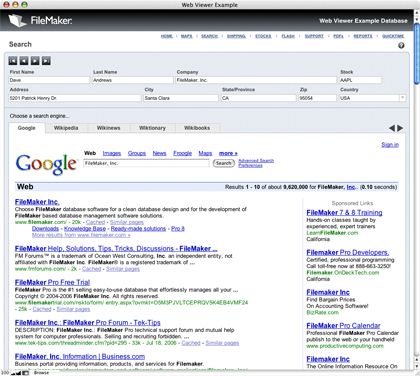Click in the Last Name field
The image size is (420, 376).
(x=133, y=80)
